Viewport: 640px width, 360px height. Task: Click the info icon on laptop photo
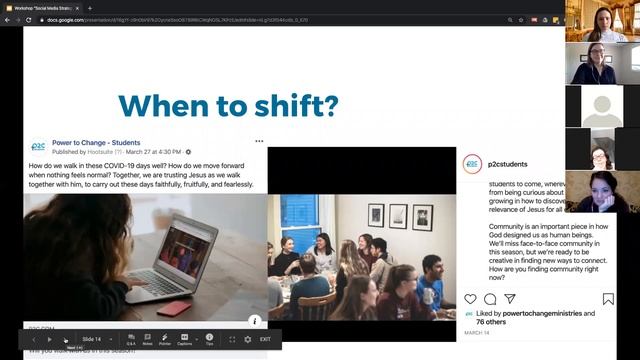[255, 321]
